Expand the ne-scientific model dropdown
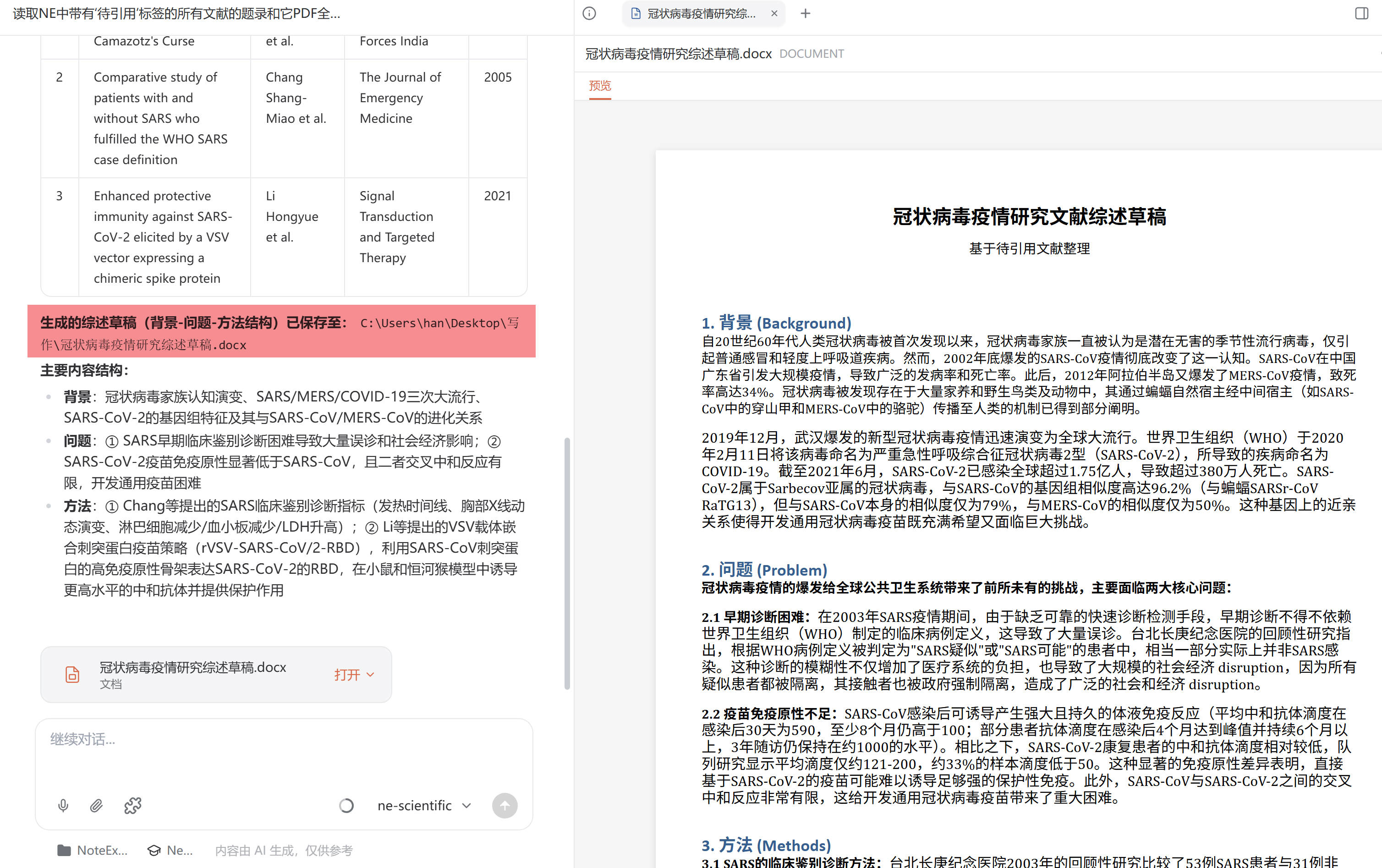The width and height of the screenshot is (1382, 868). click(x=424, y=805)
